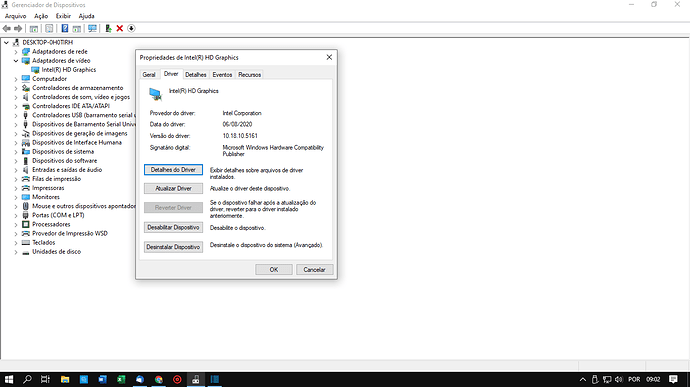The width and height of the screenshot is (690, 387).
Task: Select Provedor de Impressão WSD
Action: [70, 233]
